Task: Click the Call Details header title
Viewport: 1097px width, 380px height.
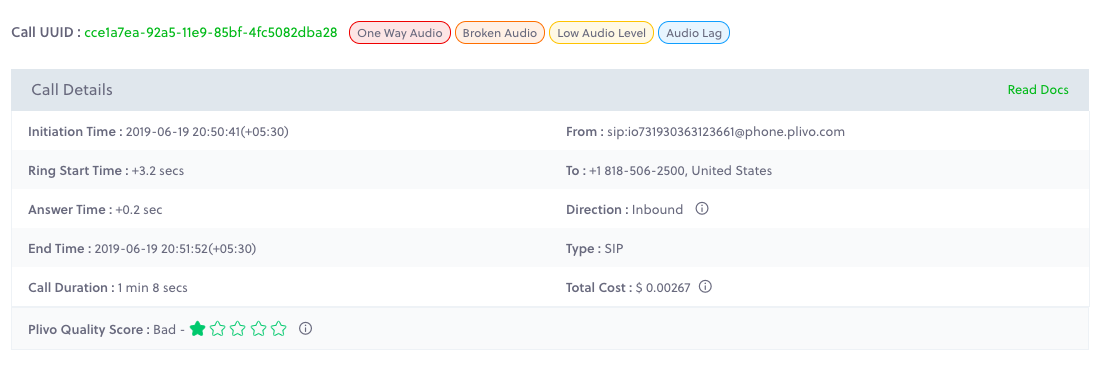Action: [72, 90]
